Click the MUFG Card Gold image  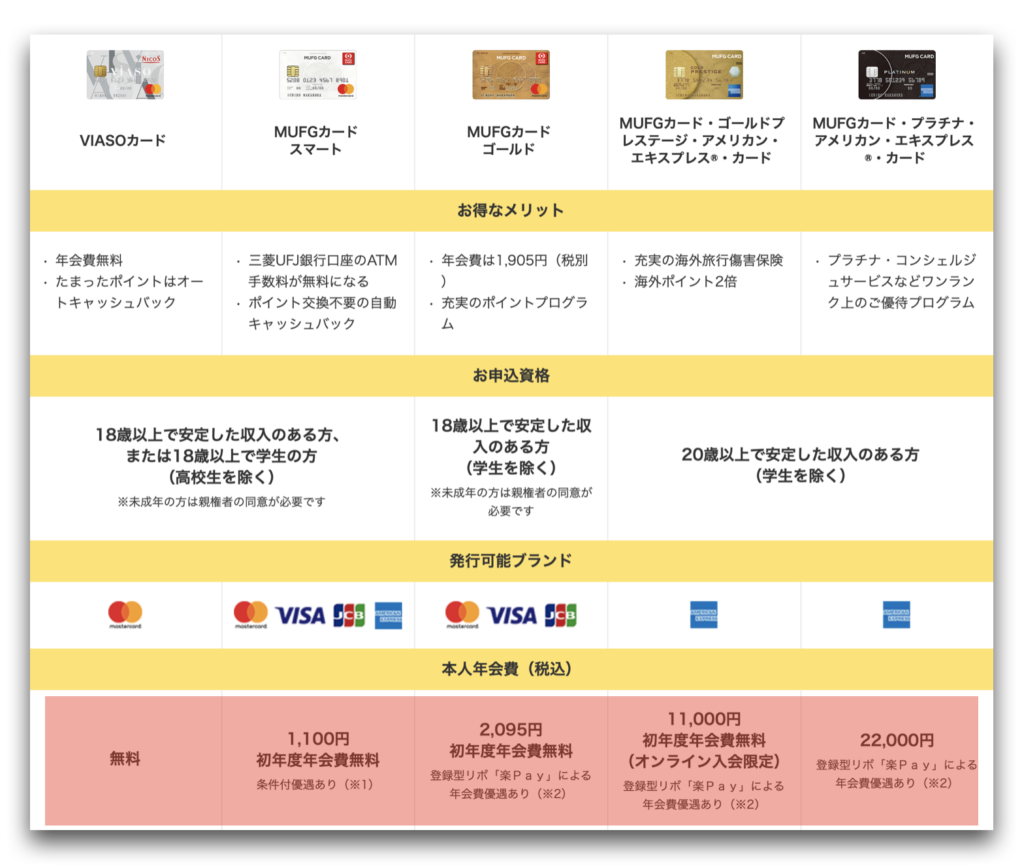pos(511,74)
